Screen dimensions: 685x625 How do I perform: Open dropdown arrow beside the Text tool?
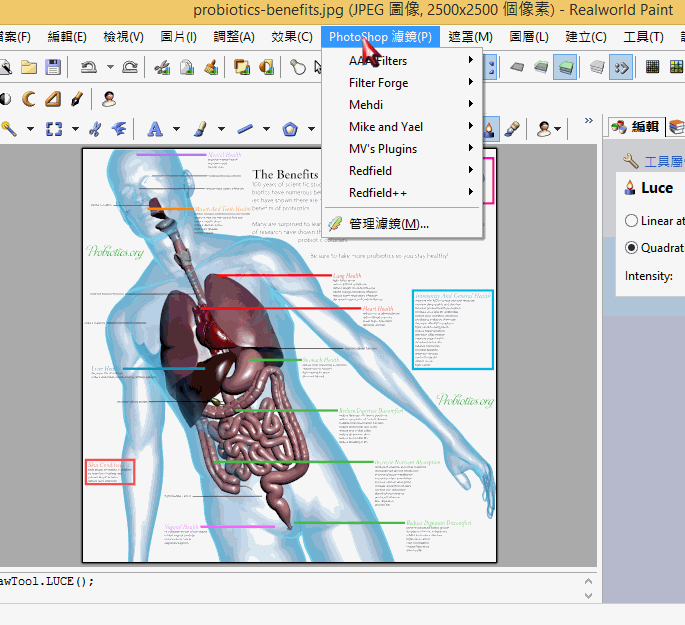[176, 129]
